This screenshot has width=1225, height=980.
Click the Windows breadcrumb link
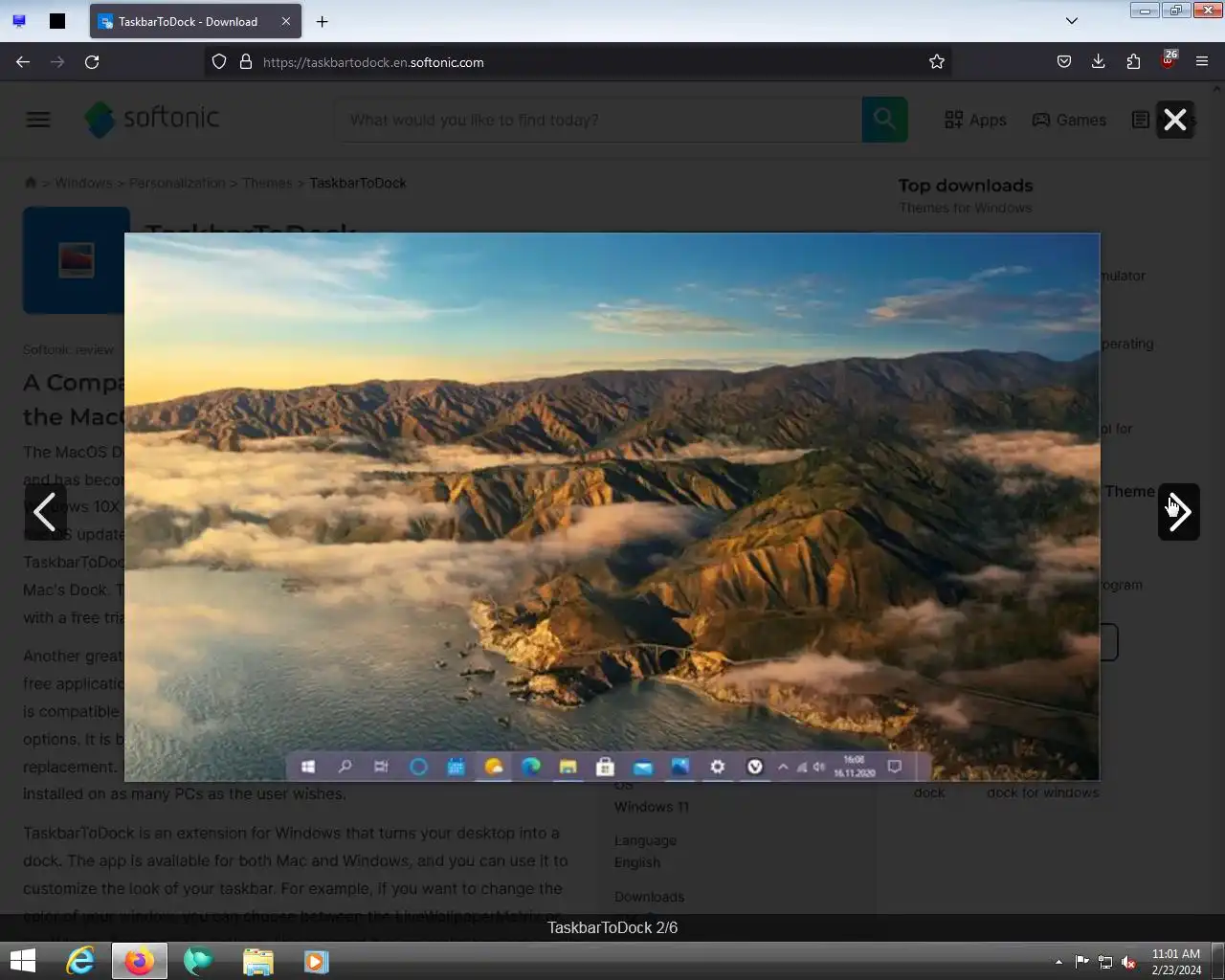tap(83, 183)
